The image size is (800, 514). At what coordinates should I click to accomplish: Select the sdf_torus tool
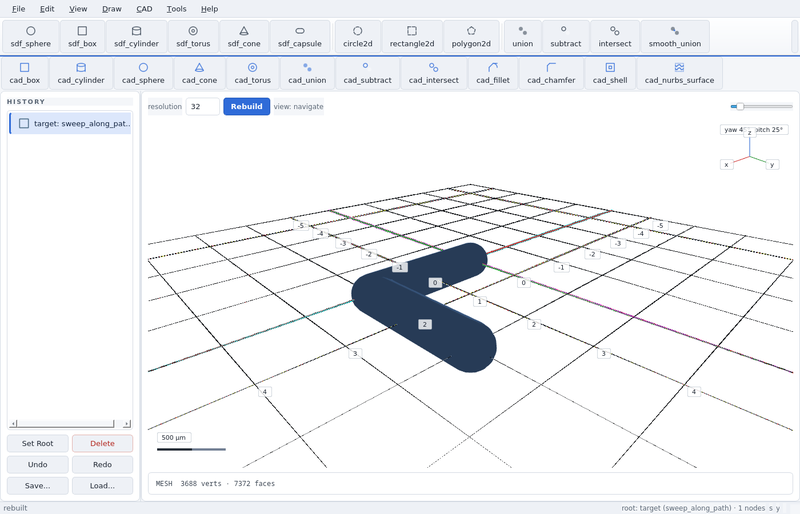point(193,37)
